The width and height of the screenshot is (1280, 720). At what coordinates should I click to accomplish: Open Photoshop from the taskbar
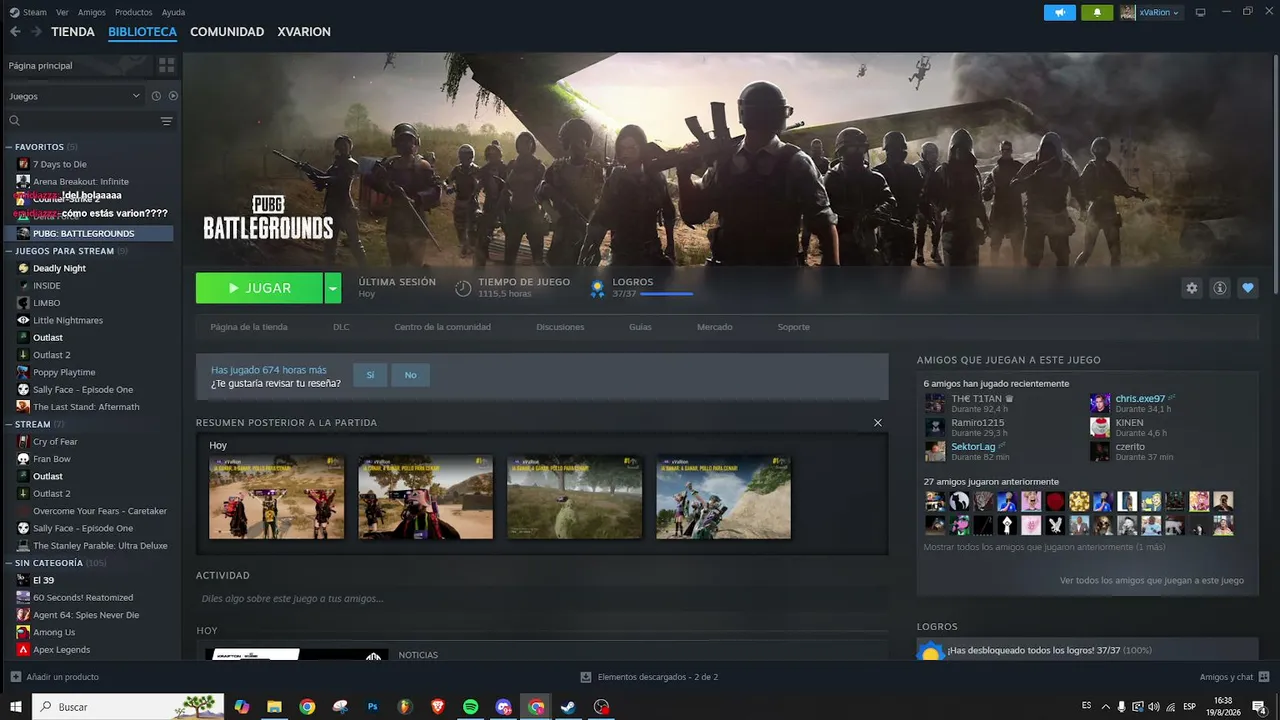click(373, 707)
